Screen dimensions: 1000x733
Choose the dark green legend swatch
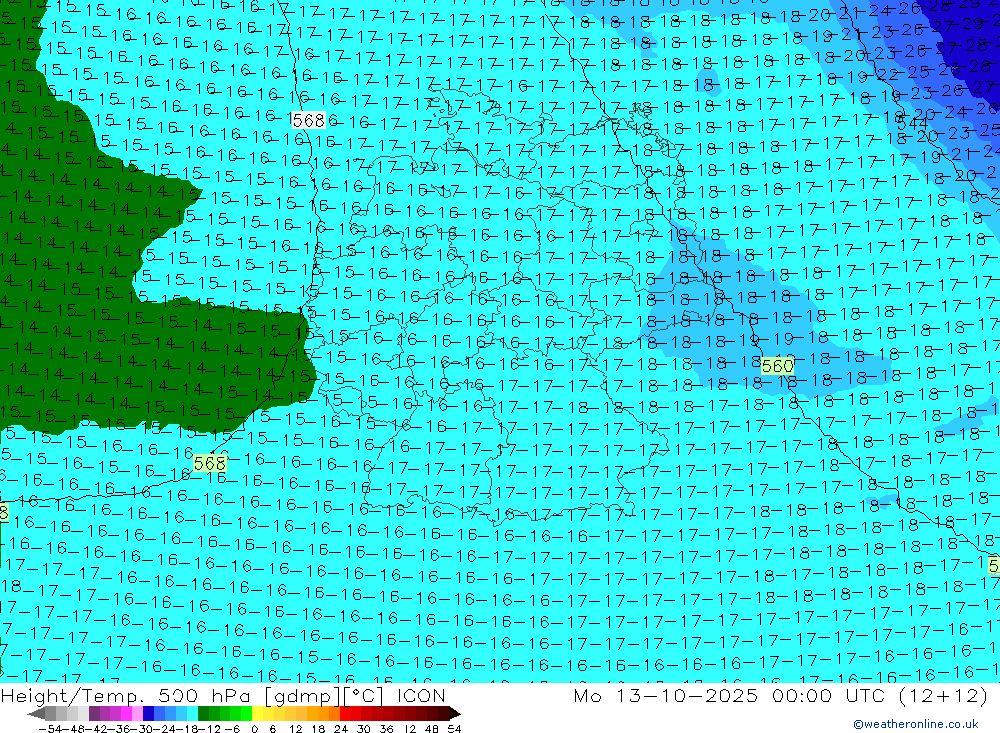(x=205, y=714)
